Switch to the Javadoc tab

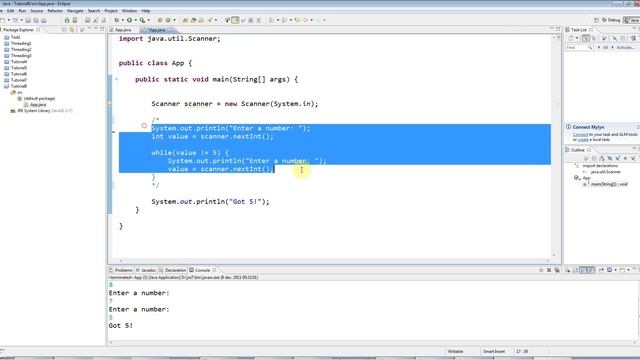146,270
